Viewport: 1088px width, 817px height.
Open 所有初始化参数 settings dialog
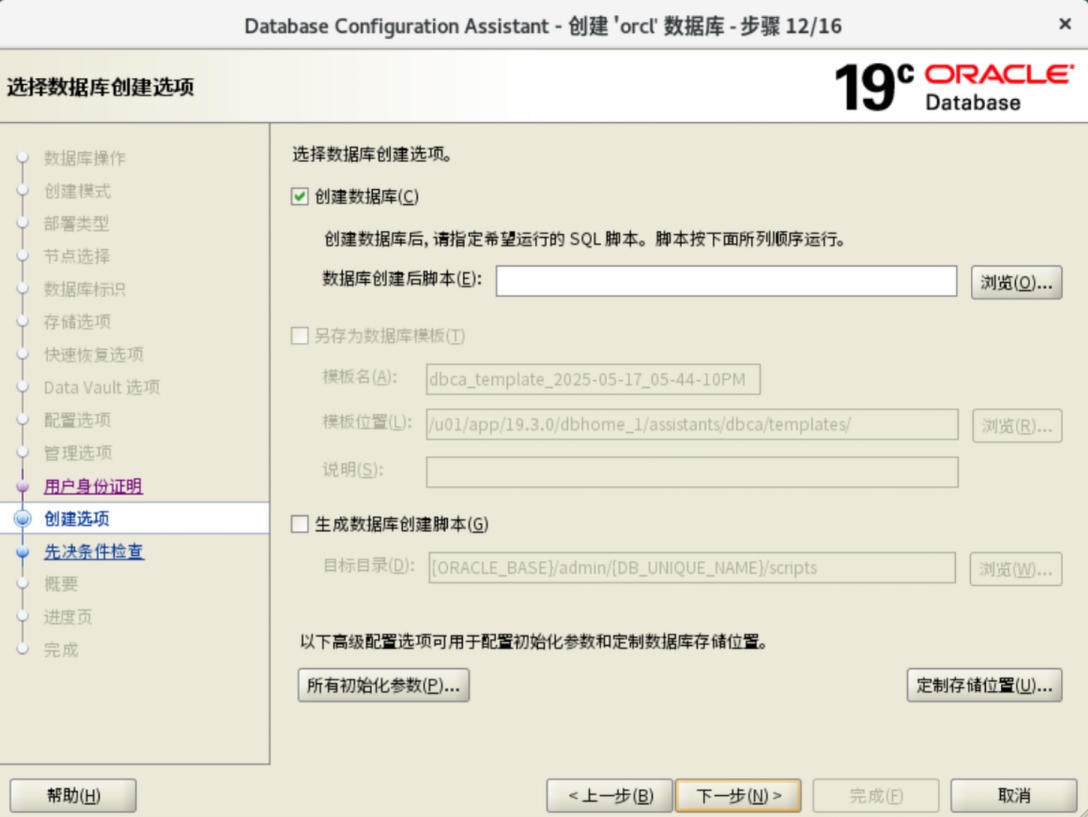pyautogui.click(x=383, y=685)
